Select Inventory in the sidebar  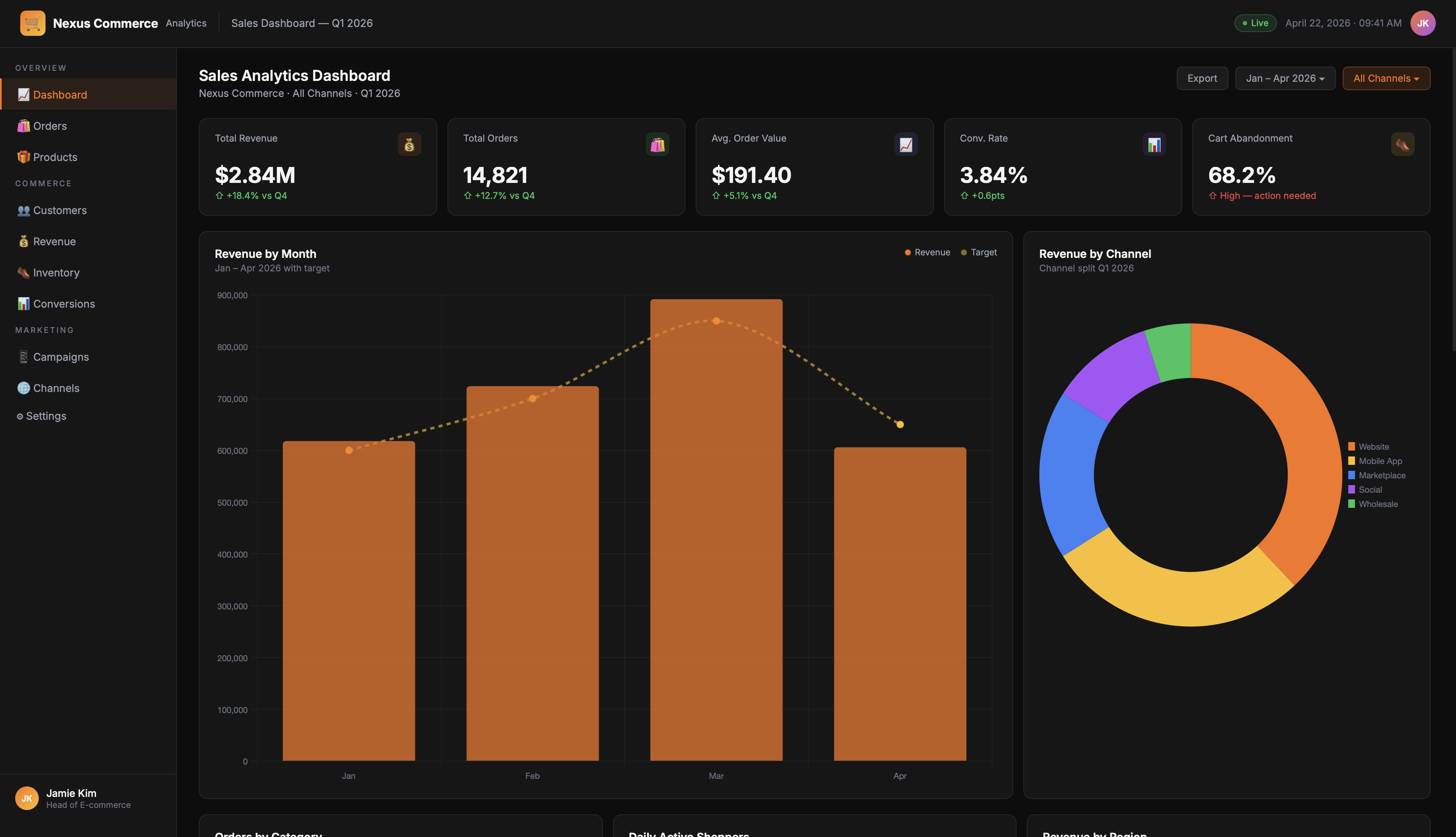point(88,273)
